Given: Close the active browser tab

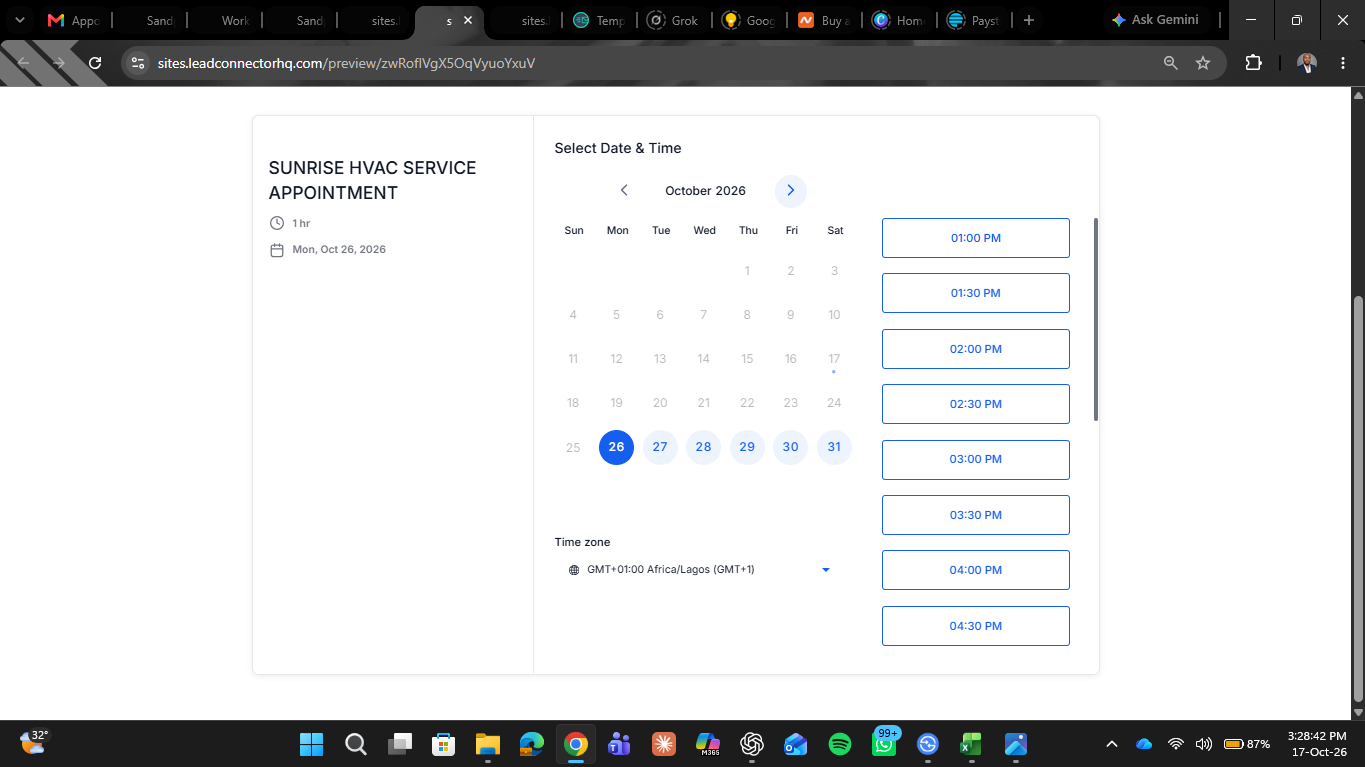Looking at the screenshot, I should click(467, 20).
